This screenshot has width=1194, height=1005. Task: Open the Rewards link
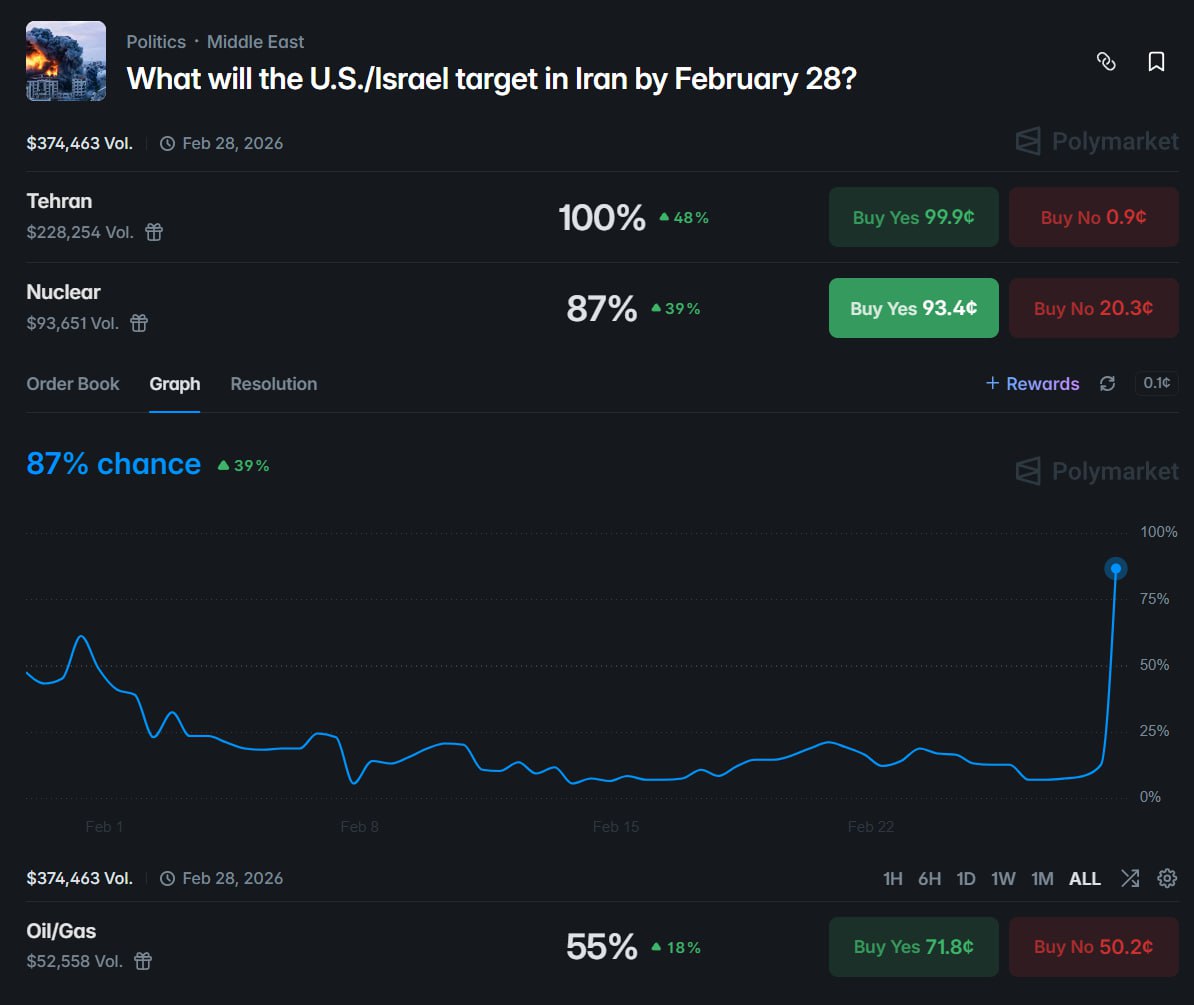tap(1032, 383)
